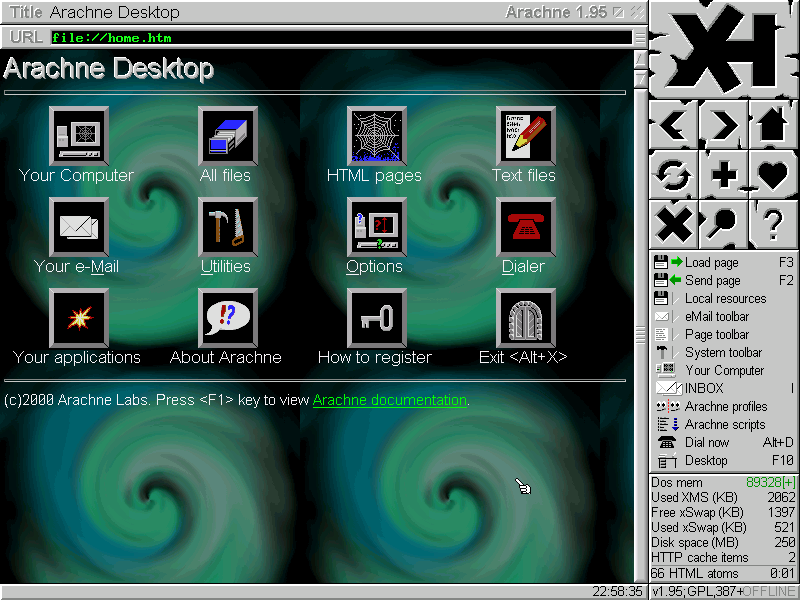Open the Text files pencil icon
Viewport: 800px width, 600px height.
pos(526,136)
